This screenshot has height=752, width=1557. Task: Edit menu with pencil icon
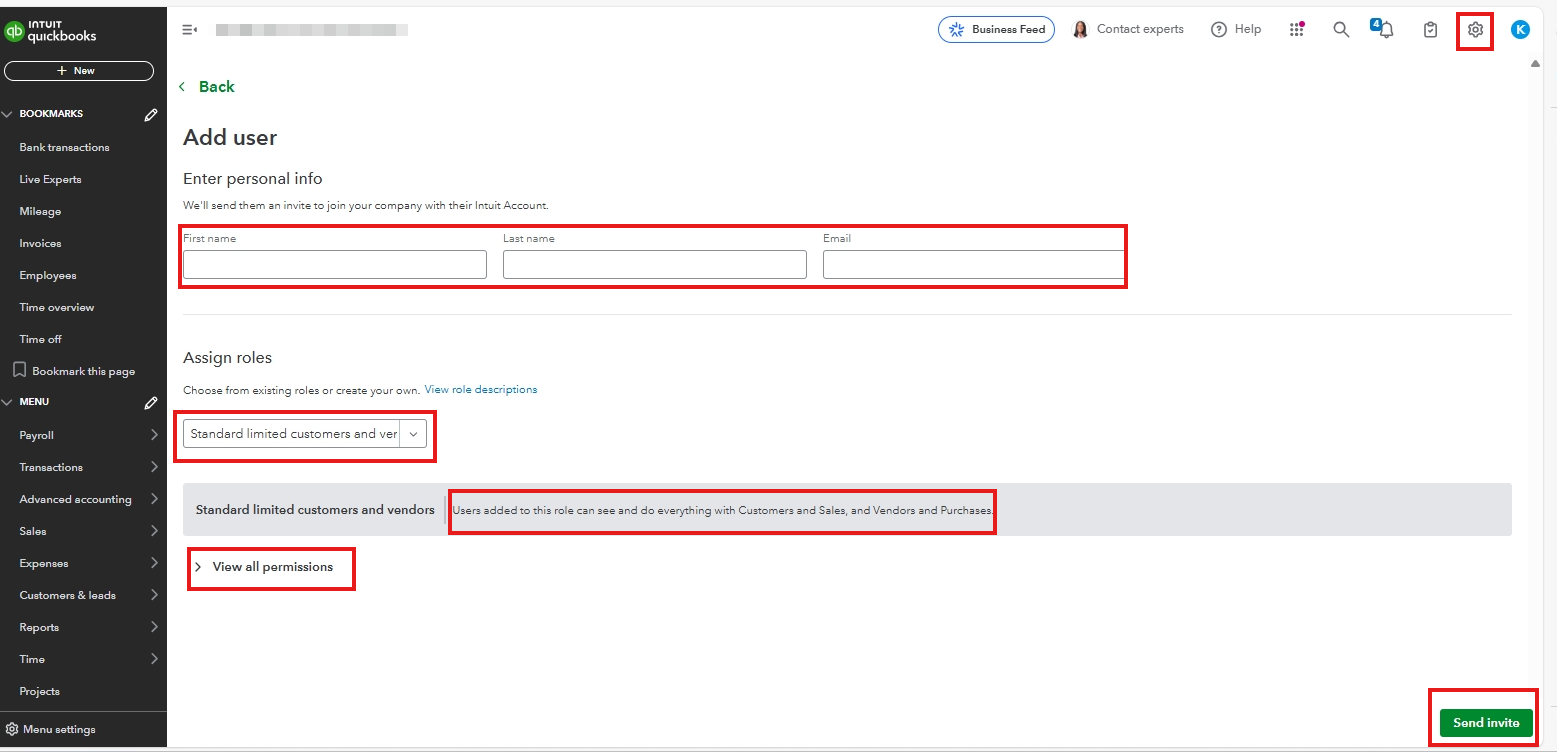(x=151, y=403)
